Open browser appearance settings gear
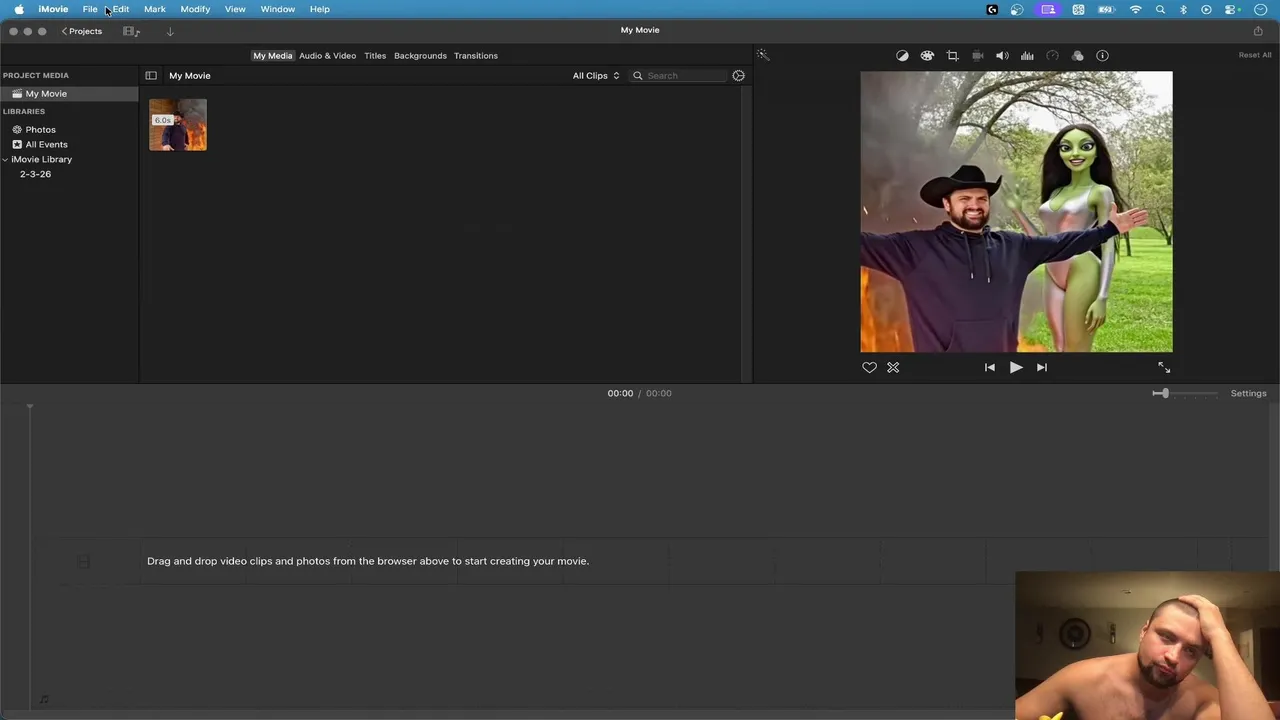The image size is (1280, 720). point(738,76)
